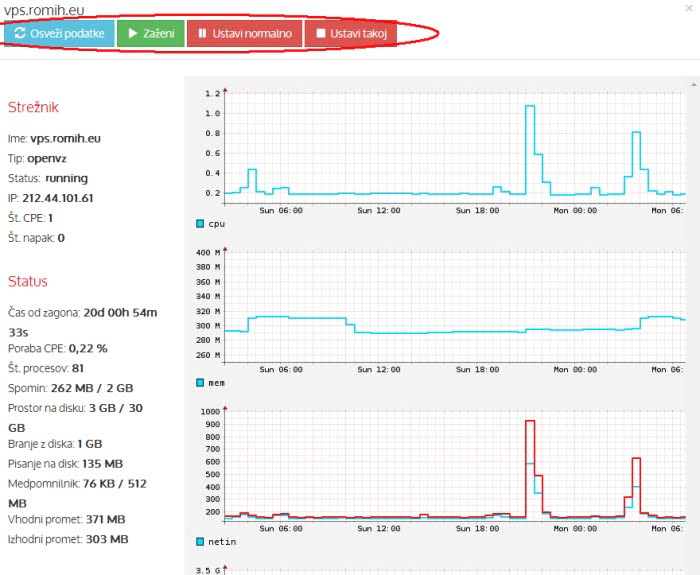Click the status value running

[67, 179]
